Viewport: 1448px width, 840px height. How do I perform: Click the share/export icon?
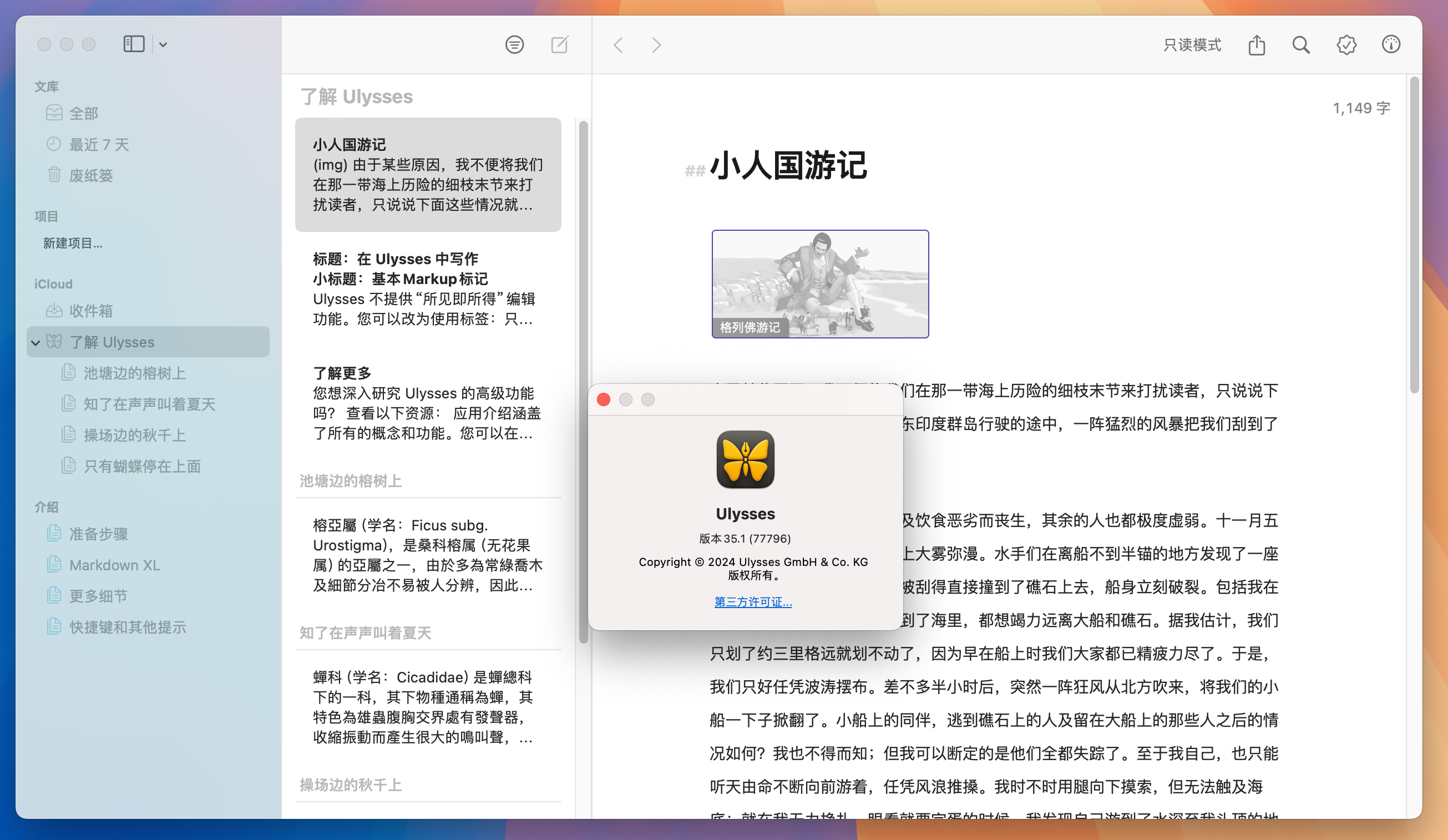(x=1258, y=44)
